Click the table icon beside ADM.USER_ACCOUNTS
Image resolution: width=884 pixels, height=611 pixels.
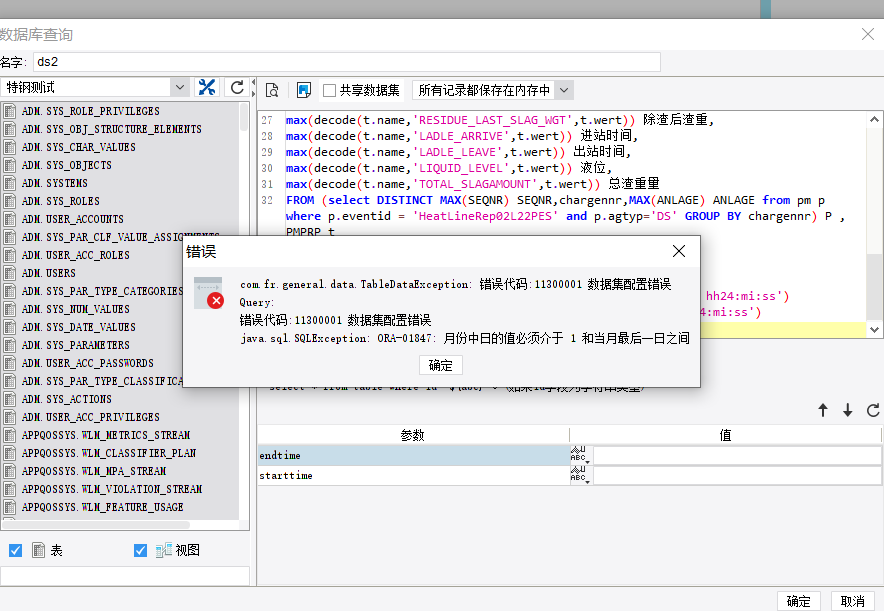click(10, 219)
